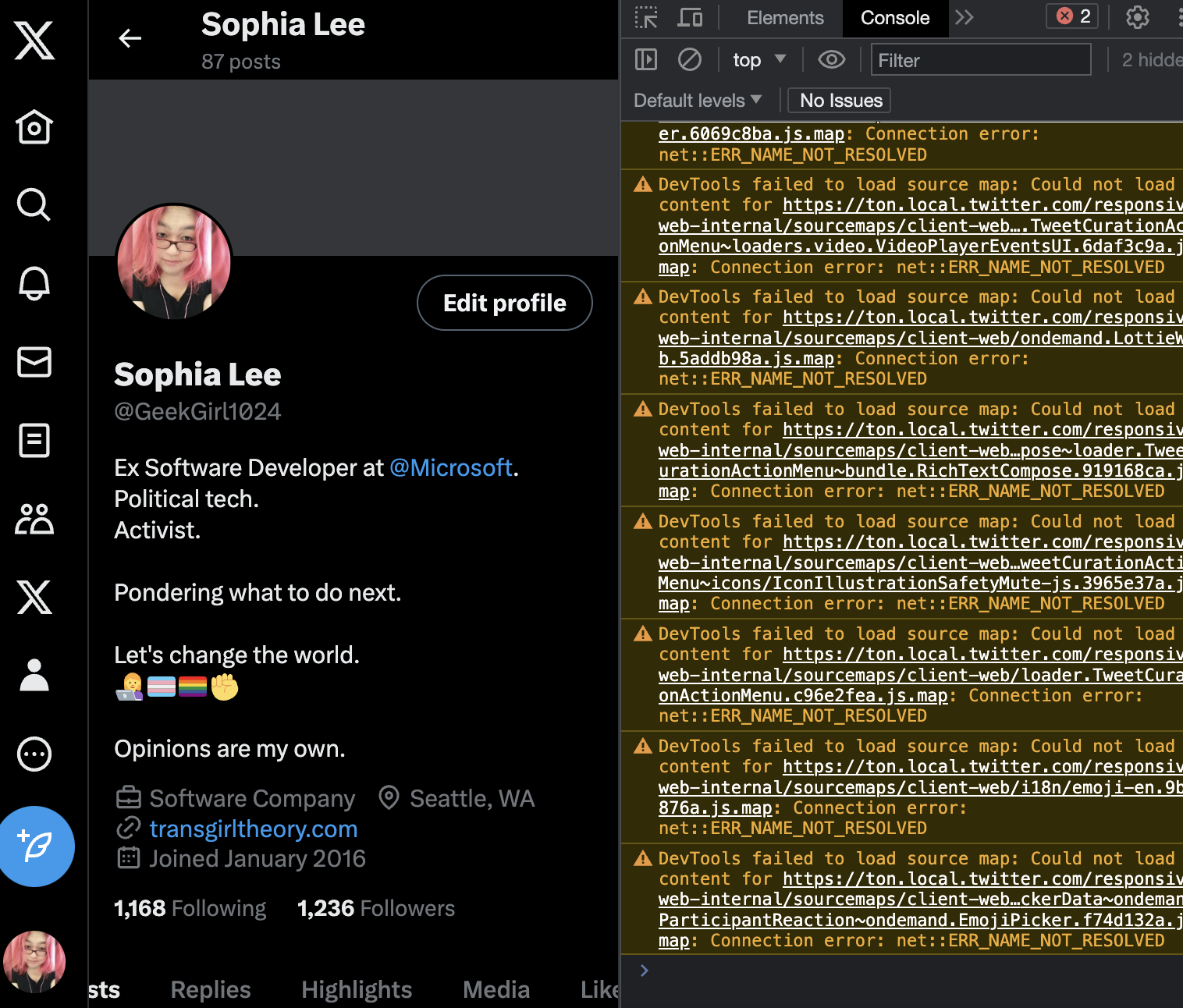Expand hidden DevTools tabs via the chevron
Image resolution: width=1183 pixels, height=1008 pixels.
coord(965,17)
